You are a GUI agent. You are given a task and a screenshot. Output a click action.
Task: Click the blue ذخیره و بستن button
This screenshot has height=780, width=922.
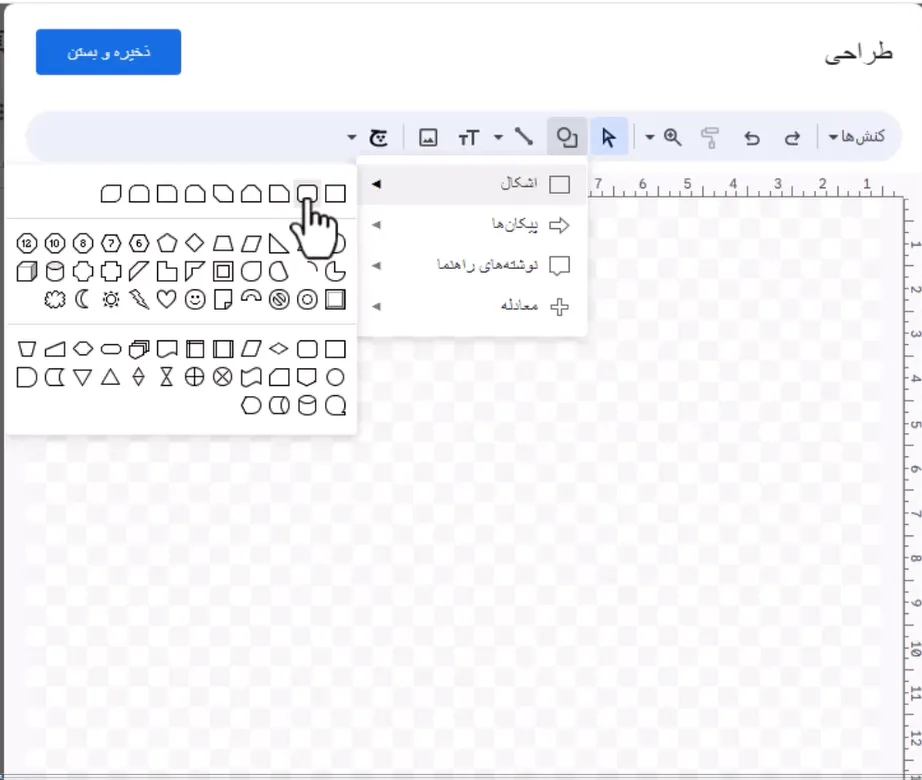point(108,52)
